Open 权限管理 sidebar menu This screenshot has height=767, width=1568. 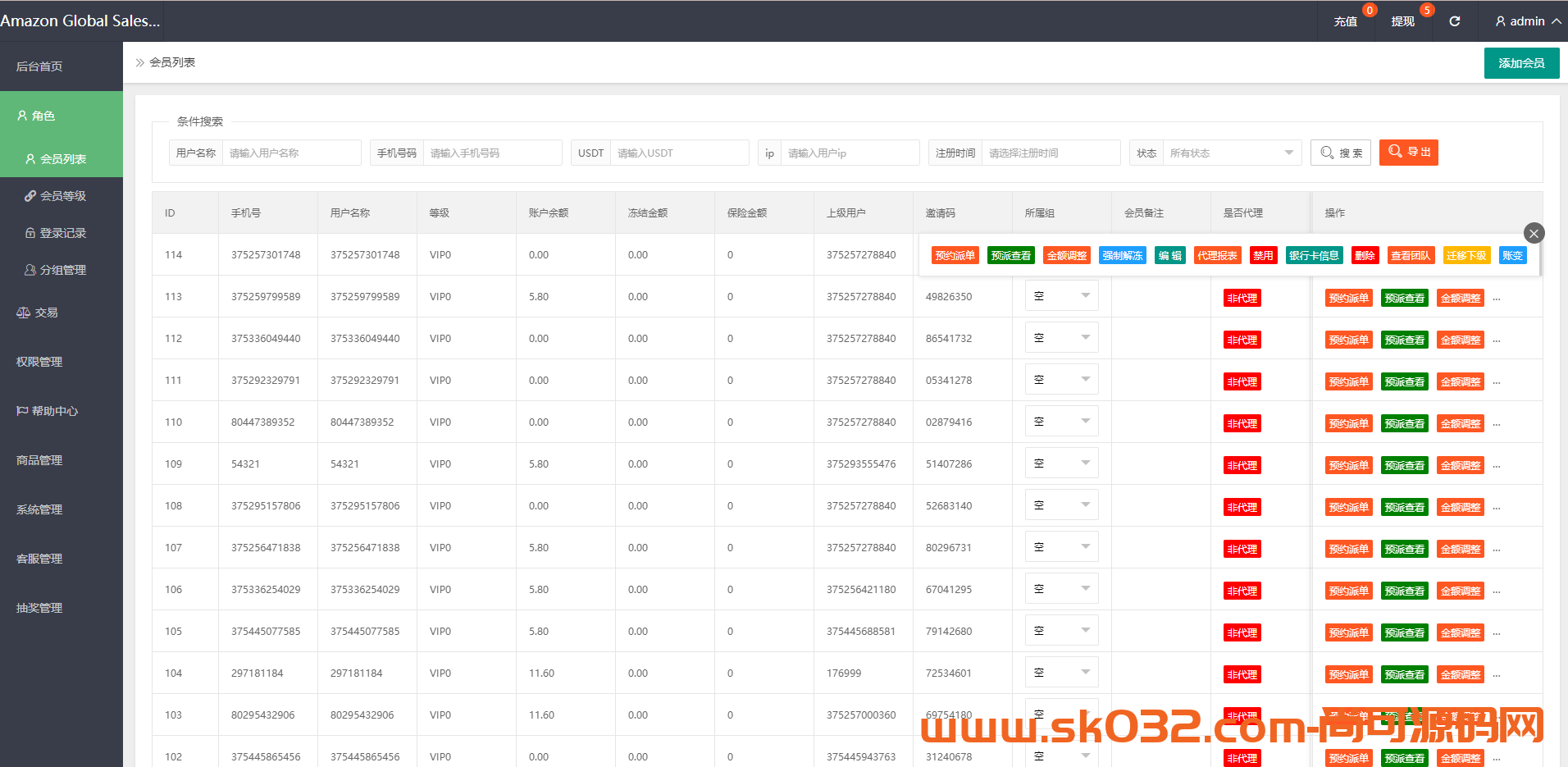pos(62,362)
